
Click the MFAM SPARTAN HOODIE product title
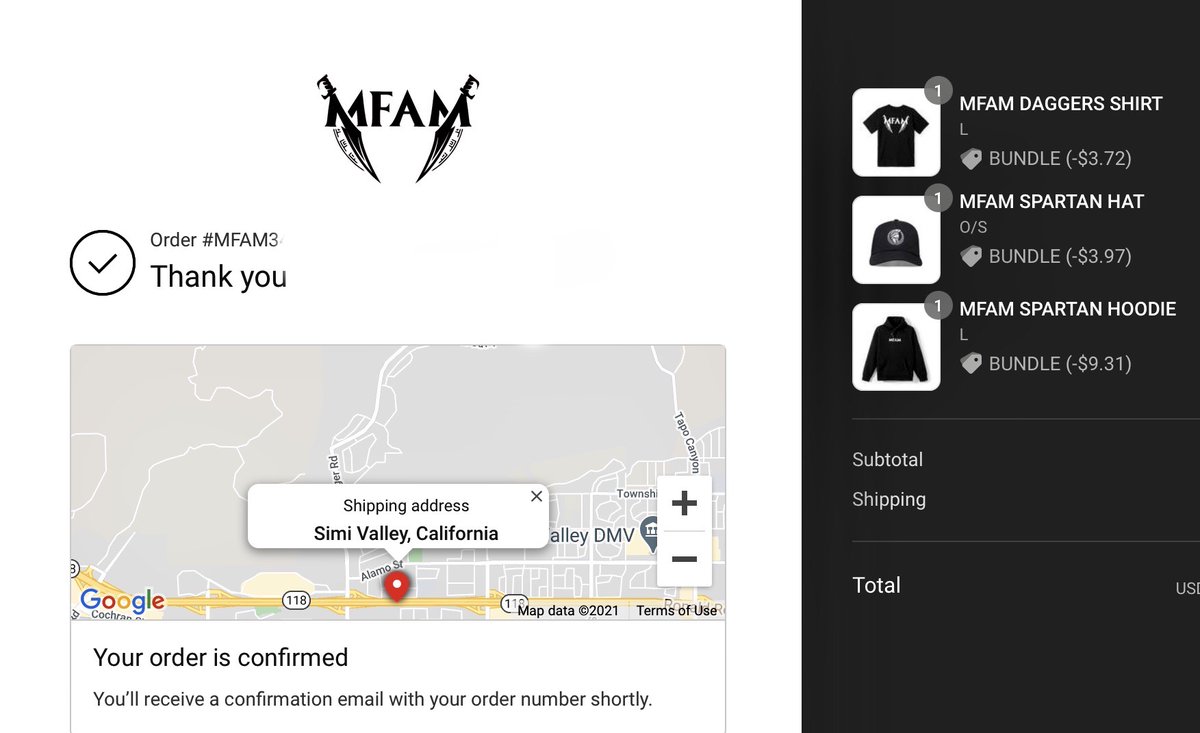tap(1068, 309)
